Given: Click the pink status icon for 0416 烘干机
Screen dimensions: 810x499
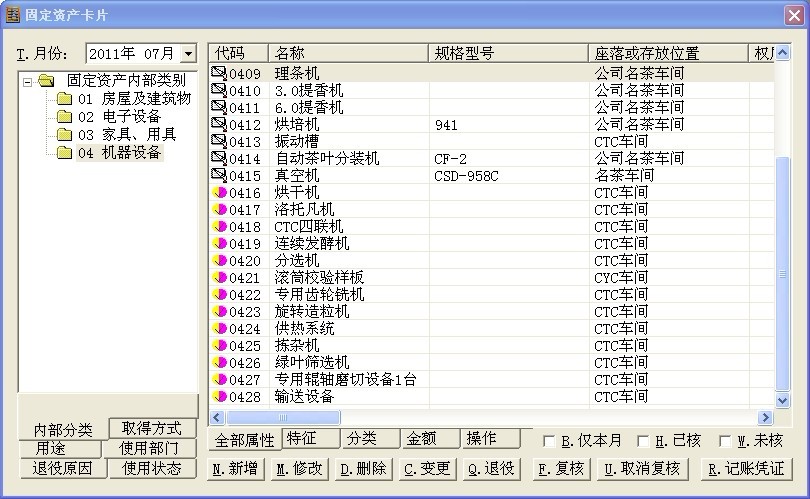Looking at the screenshot, I should click(219, 193).
